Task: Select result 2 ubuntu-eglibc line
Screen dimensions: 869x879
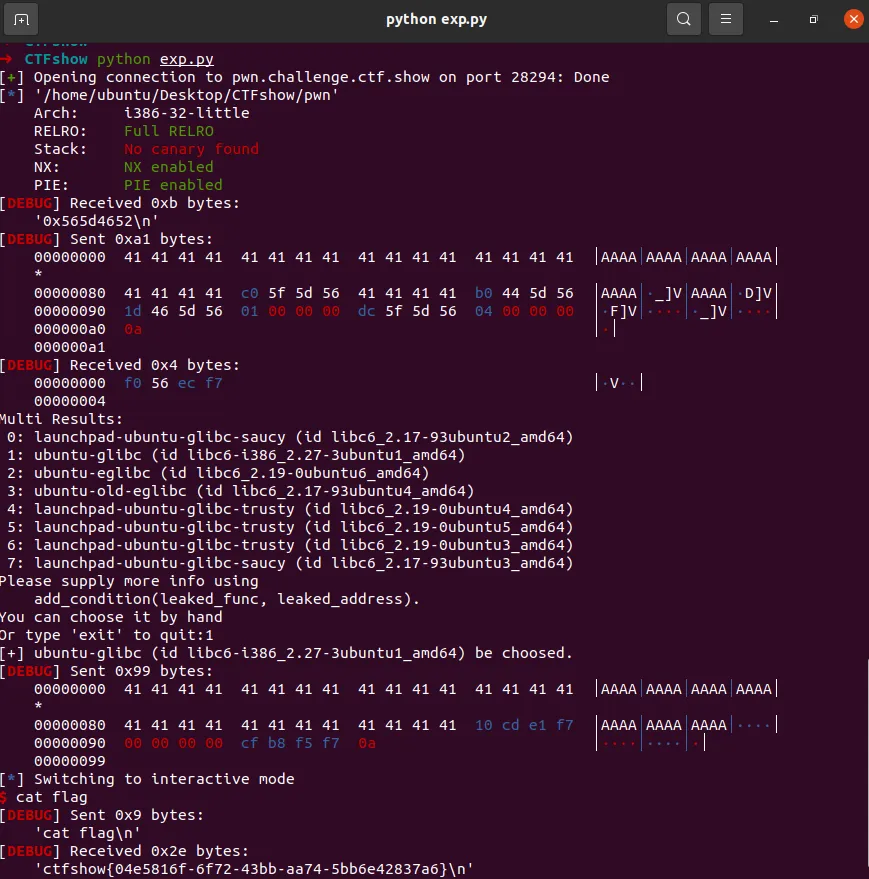Action: [218, 473]
